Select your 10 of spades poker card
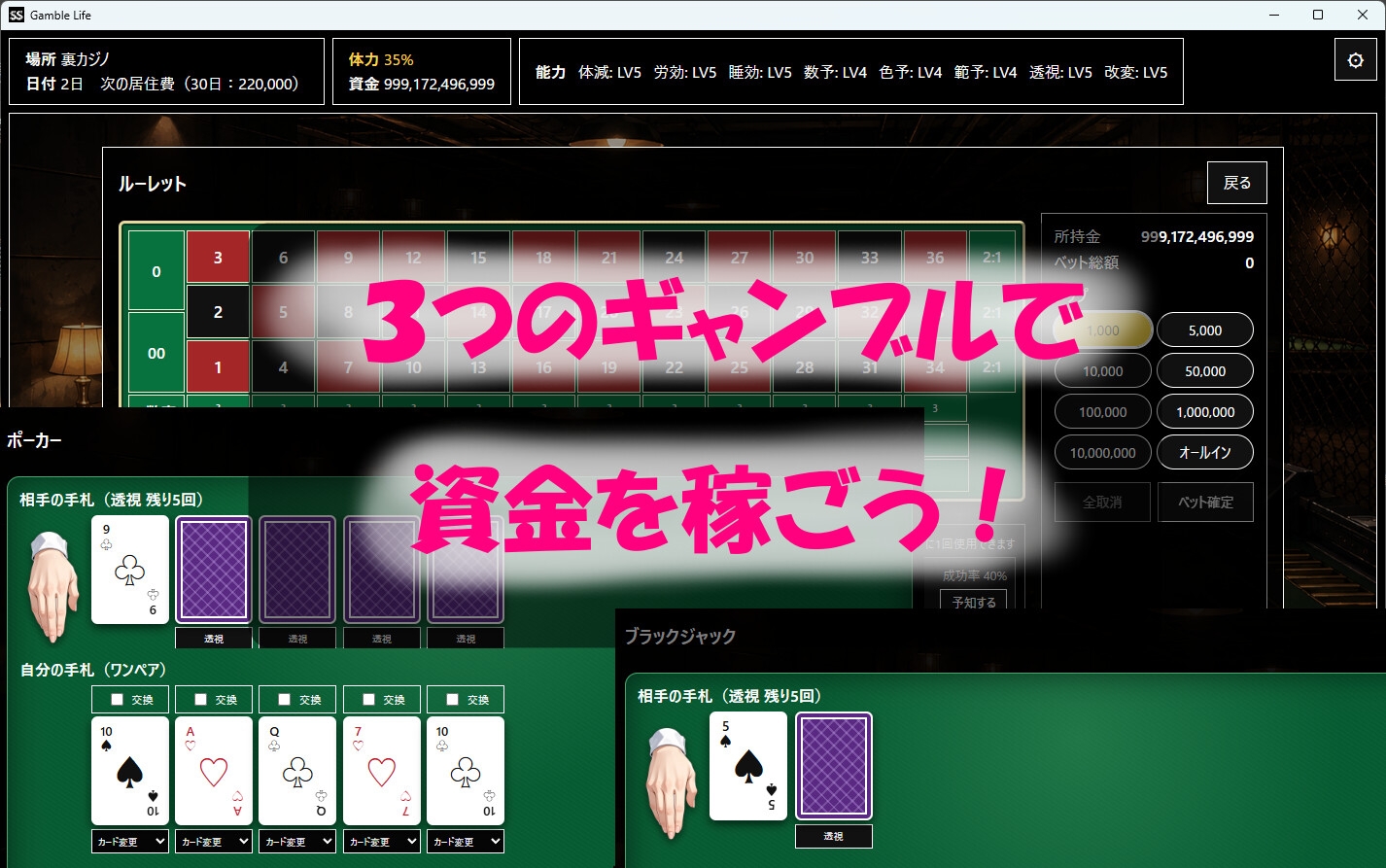Screen dimensions: 1386x868 pyautogui.click(x=130, y=771)
